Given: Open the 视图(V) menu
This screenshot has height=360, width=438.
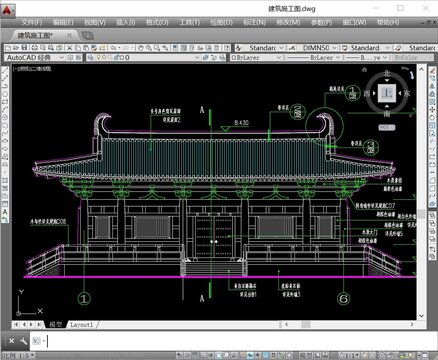Looking at the screenshot, I should tap(95, 22).
